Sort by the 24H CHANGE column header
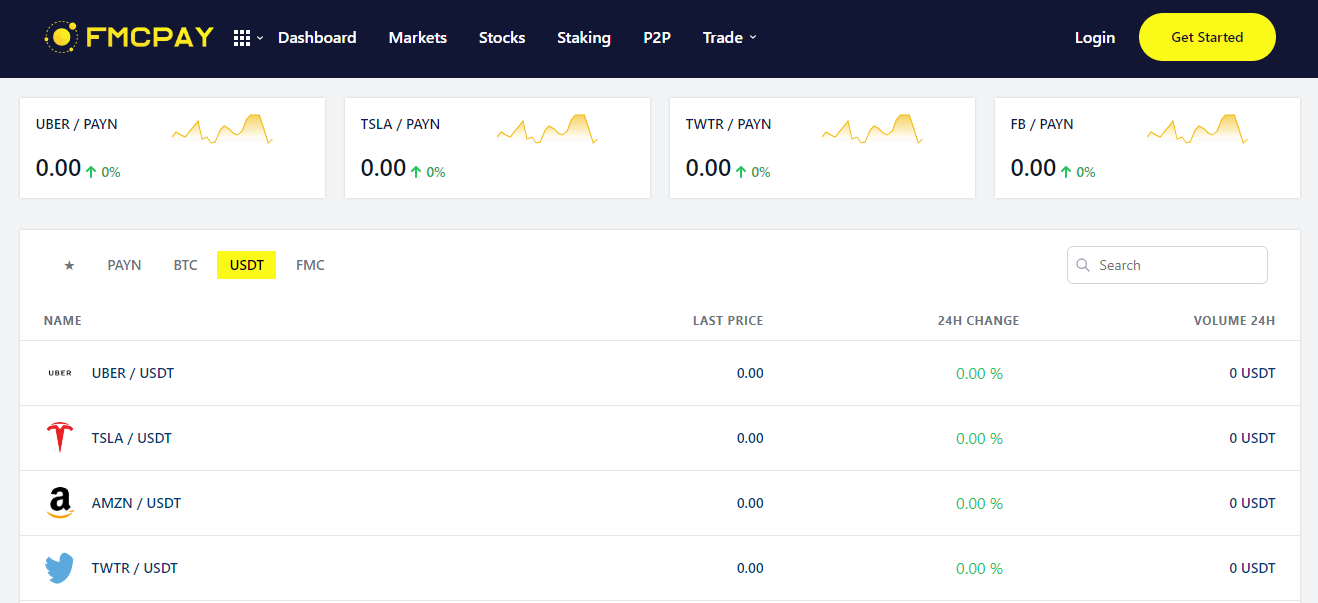 click(978, 321)
